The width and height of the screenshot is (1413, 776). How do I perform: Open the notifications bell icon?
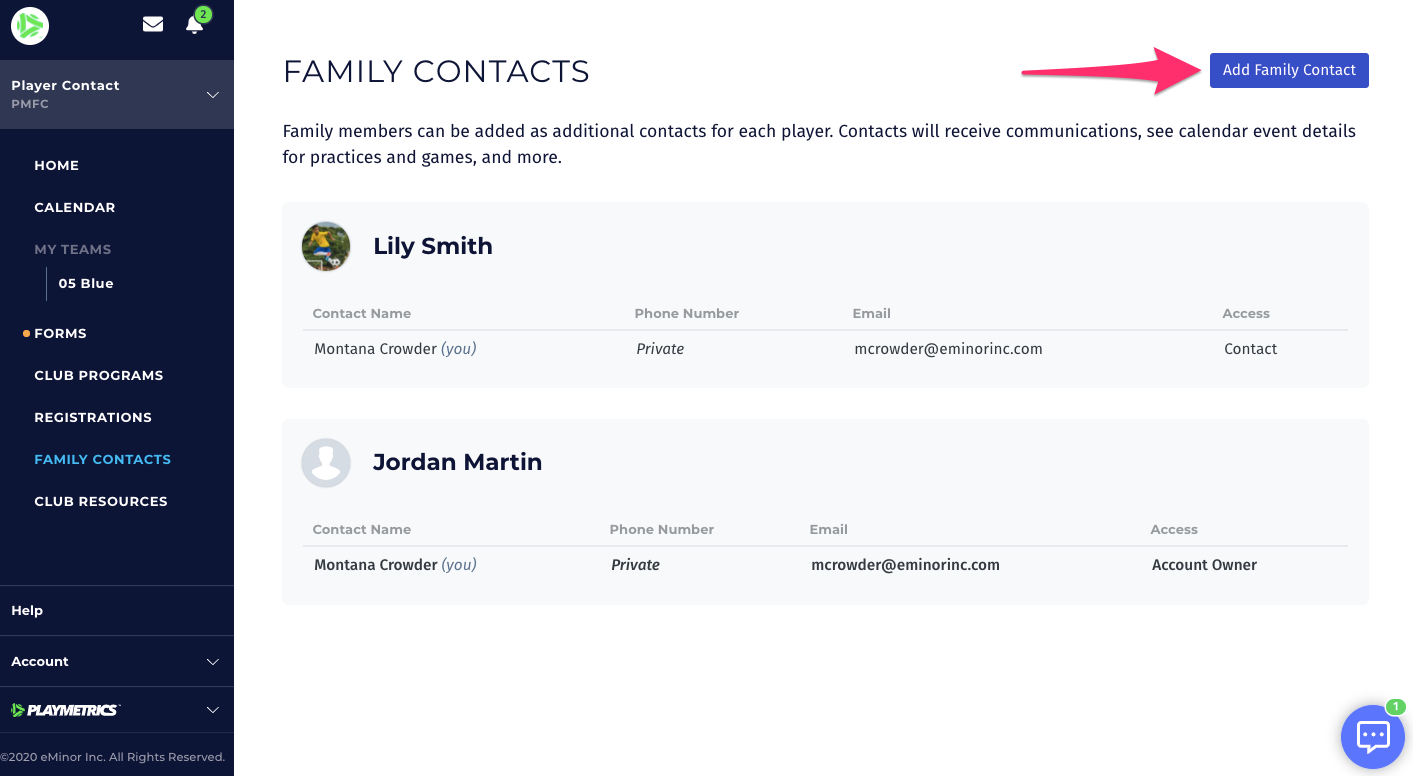[x=195, y=24]
